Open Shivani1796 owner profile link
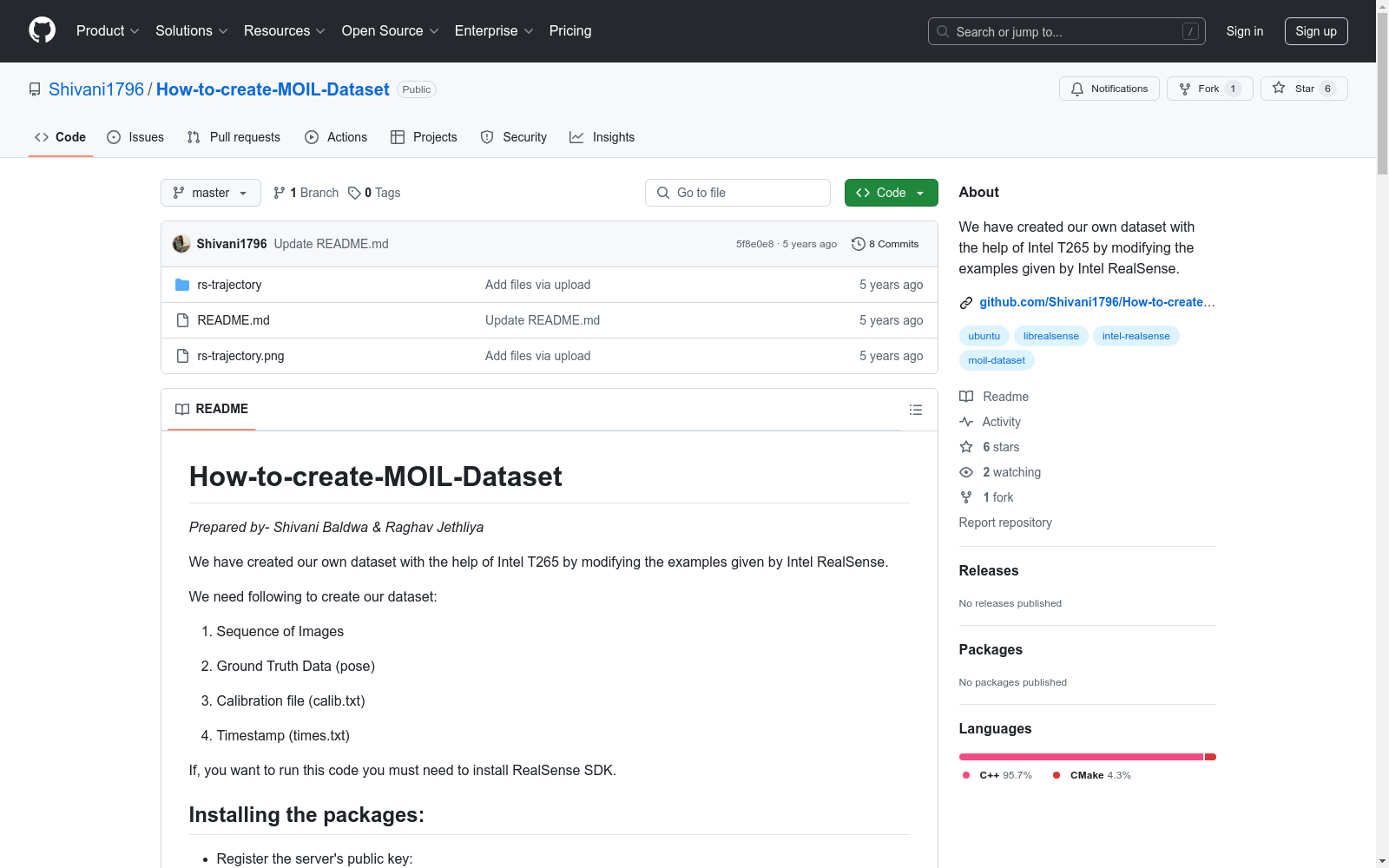The width and height of the screenshot is (1389, 868). click(96, 89)
